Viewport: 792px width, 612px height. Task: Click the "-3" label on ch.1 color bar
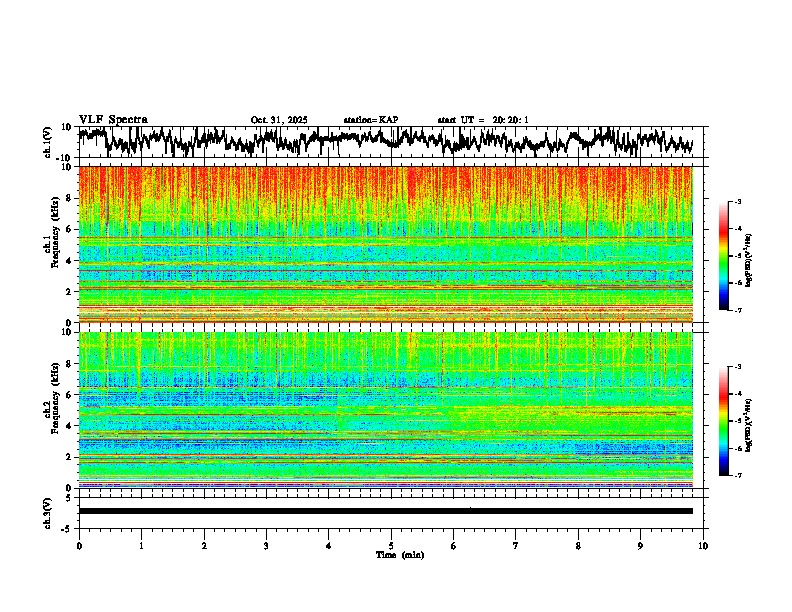[737, 201]
